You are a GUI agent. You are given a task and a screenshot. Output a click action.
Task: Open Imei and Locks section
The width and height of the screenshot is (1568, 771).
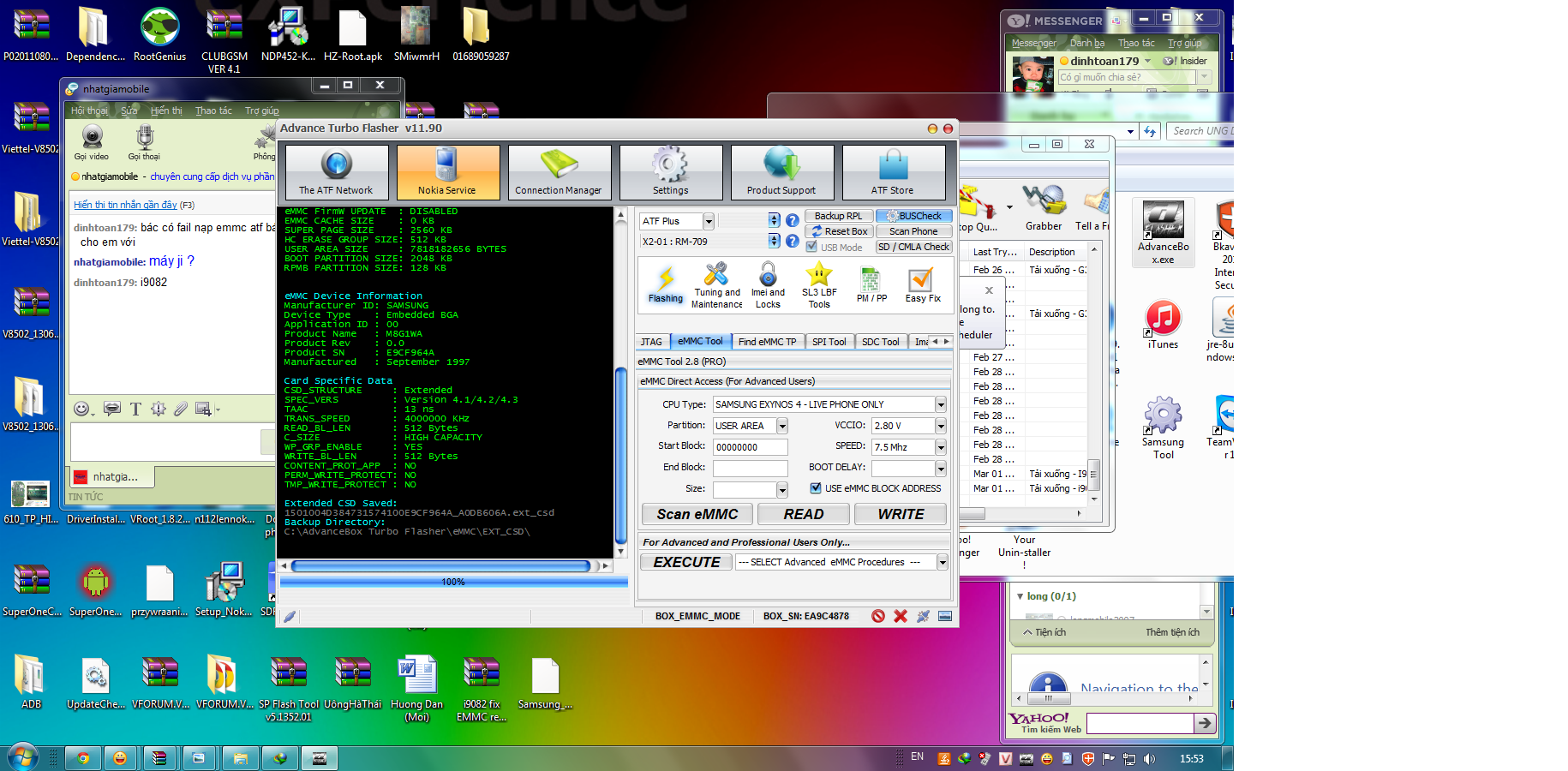click(768, 285)
